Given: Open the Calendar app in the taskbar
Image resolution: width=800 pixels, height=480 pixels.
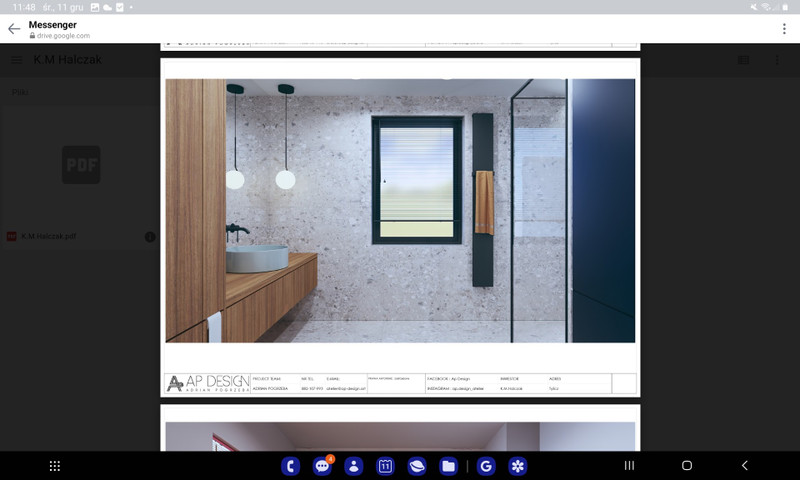Looking at the screenshot, I should coord(385,466).
